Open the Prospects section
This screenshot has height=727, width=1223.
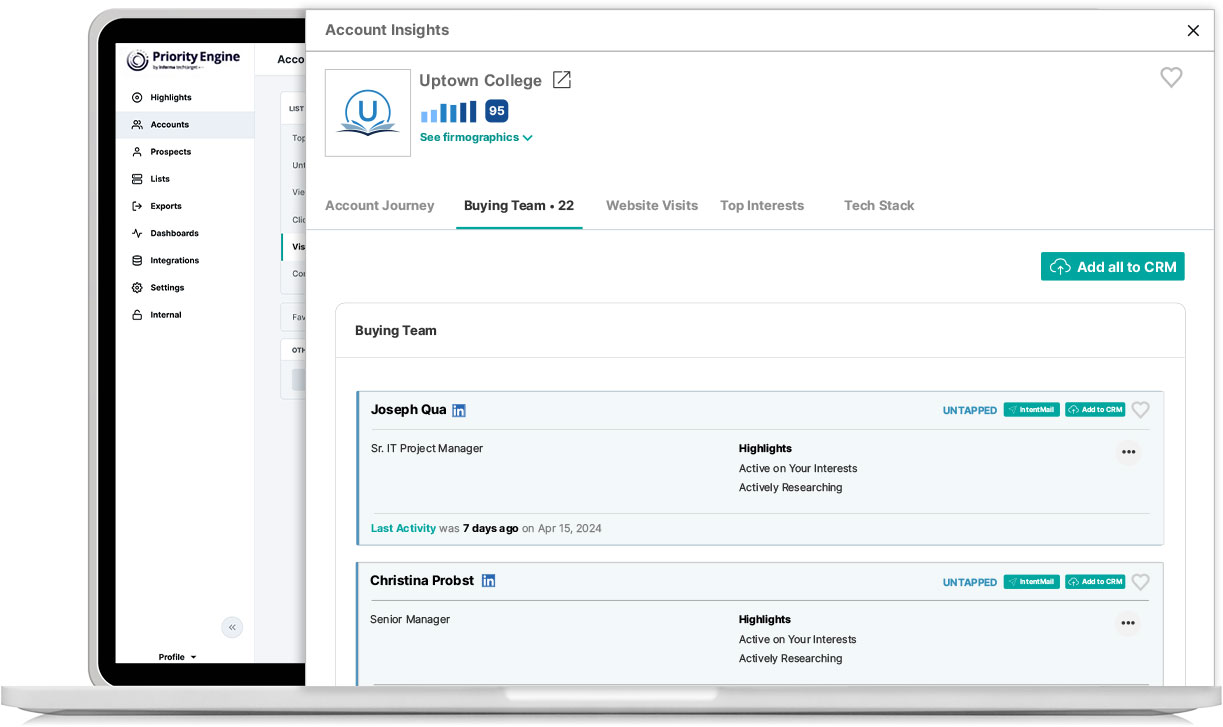171,152
